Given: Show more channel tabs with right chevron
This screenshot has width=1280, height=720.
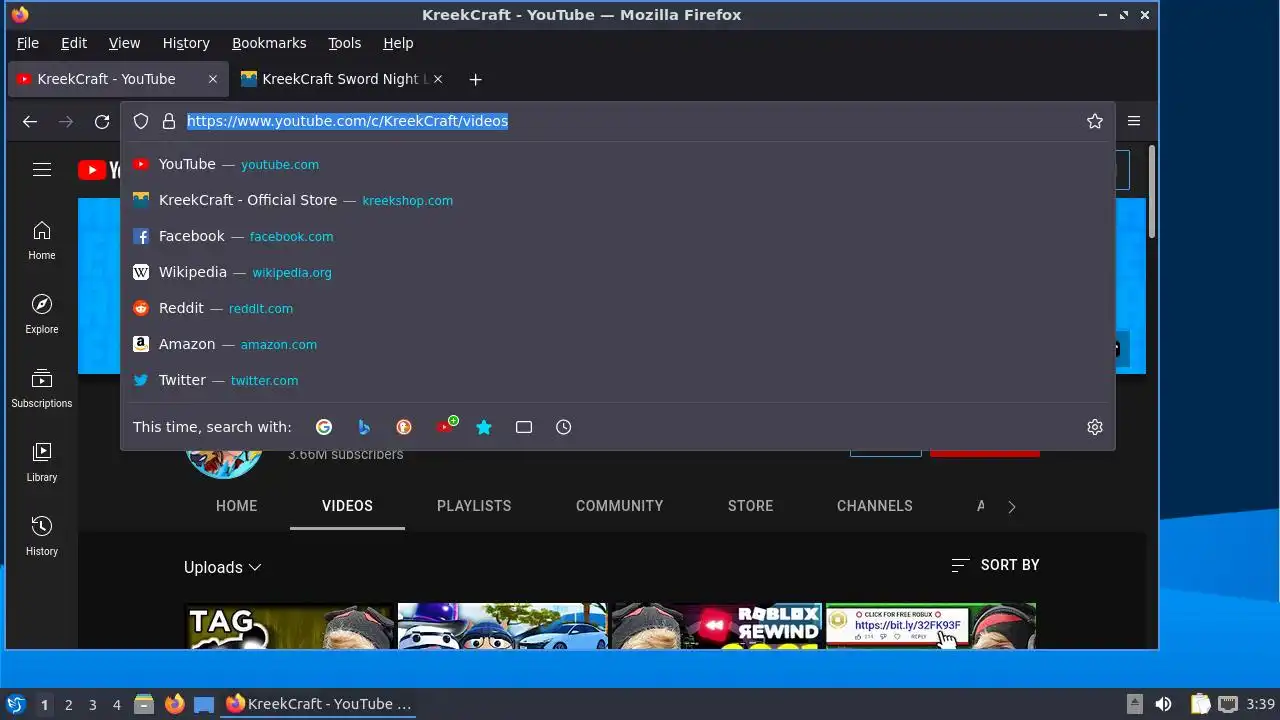Looking at the screenshot, I should [1011, 507].
